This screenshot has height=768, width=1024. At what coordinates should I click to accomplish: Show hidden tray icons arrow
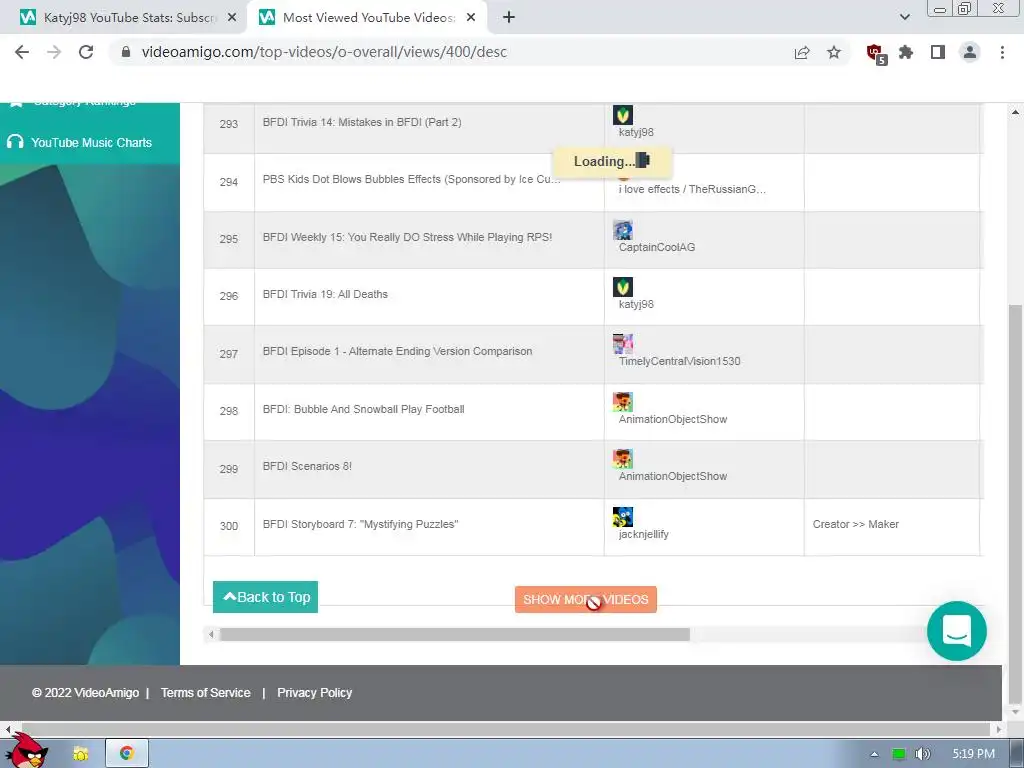point(874,754)
